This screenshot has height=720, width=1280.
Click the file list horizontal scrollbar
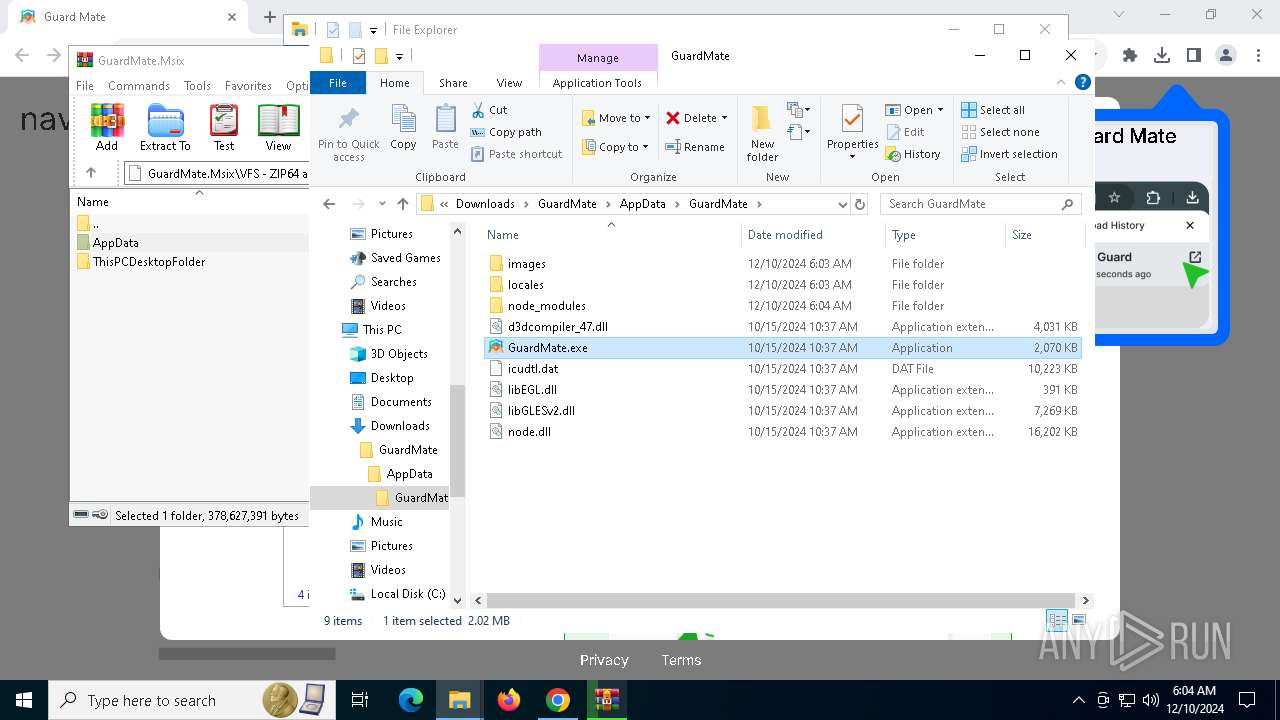click(781, 600)
